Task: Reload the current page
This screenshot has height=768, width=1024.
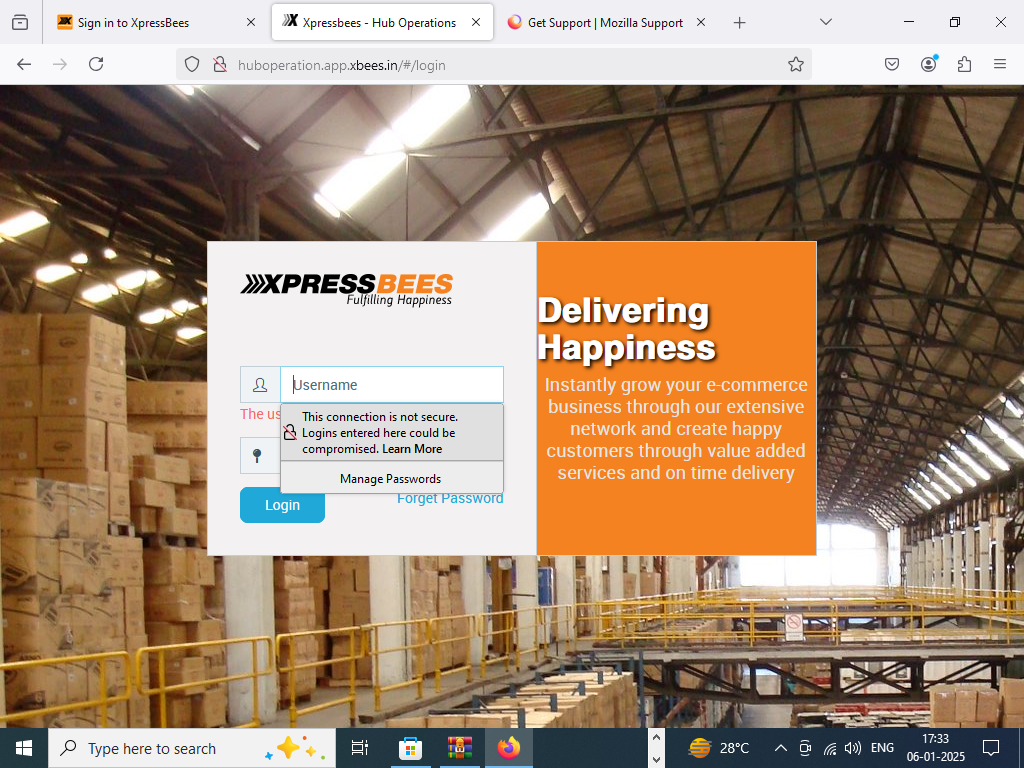Action: click(96, 64)
